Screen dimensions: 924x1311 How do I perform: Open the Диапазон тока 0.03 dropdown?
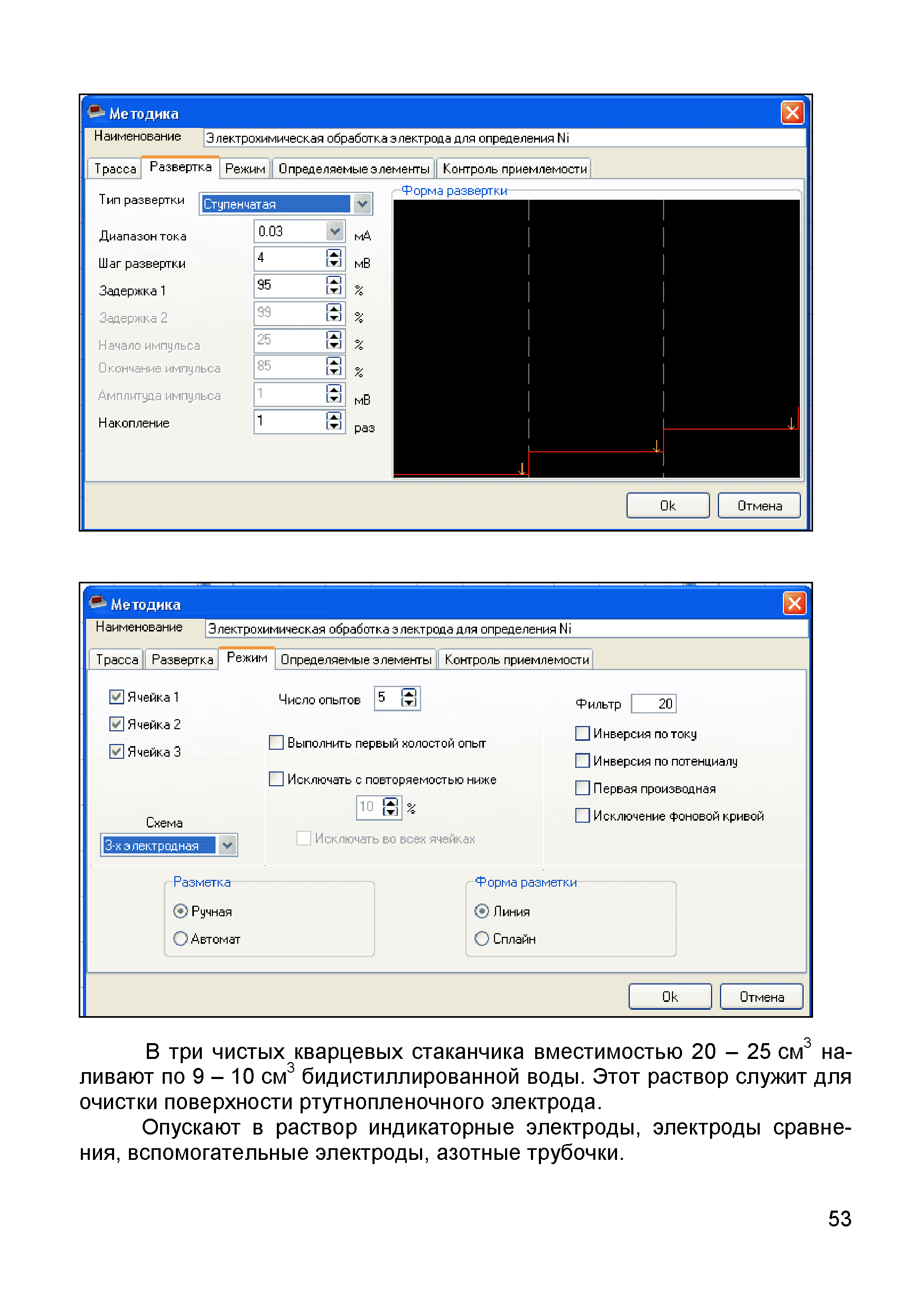click(335, 231)
